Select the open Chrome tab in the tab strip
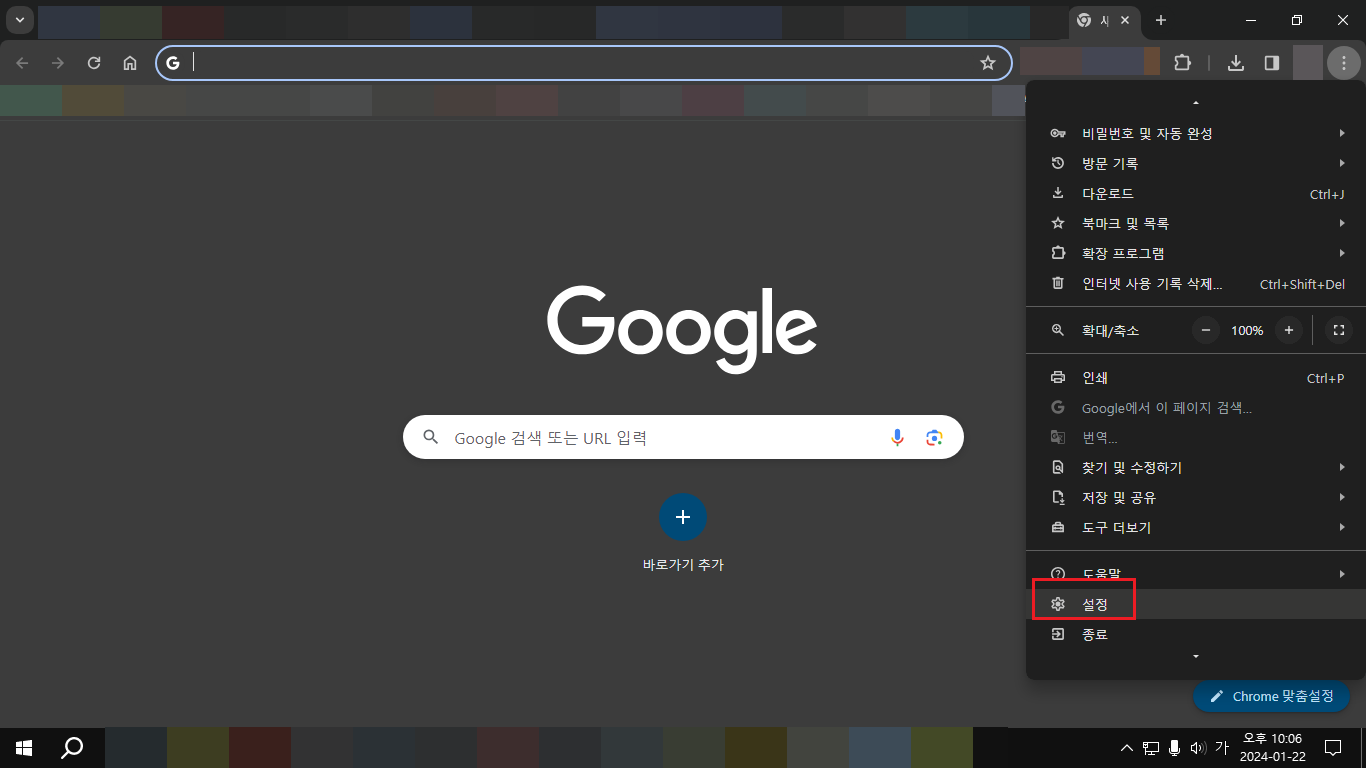 (1104, 21)
